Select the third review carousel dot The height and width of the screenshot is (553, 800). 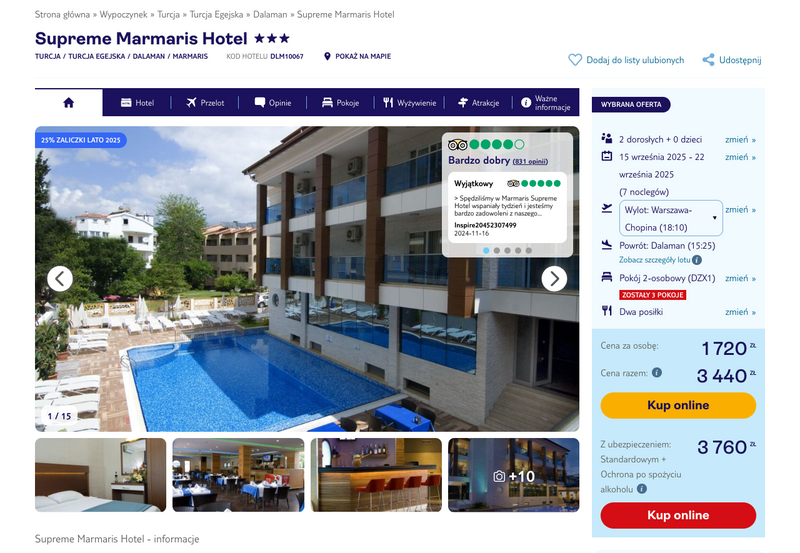pyautogui.click(x=507, y=250)
